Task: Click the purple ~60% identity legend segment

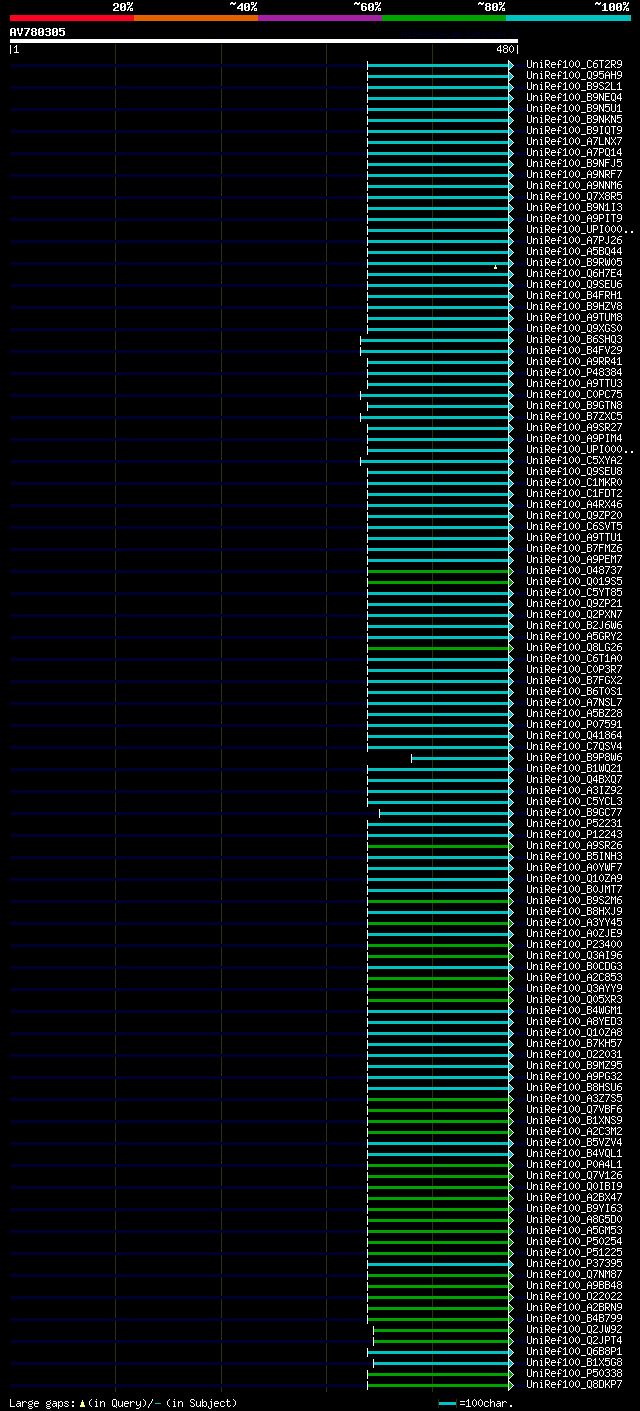Action: 320,18
